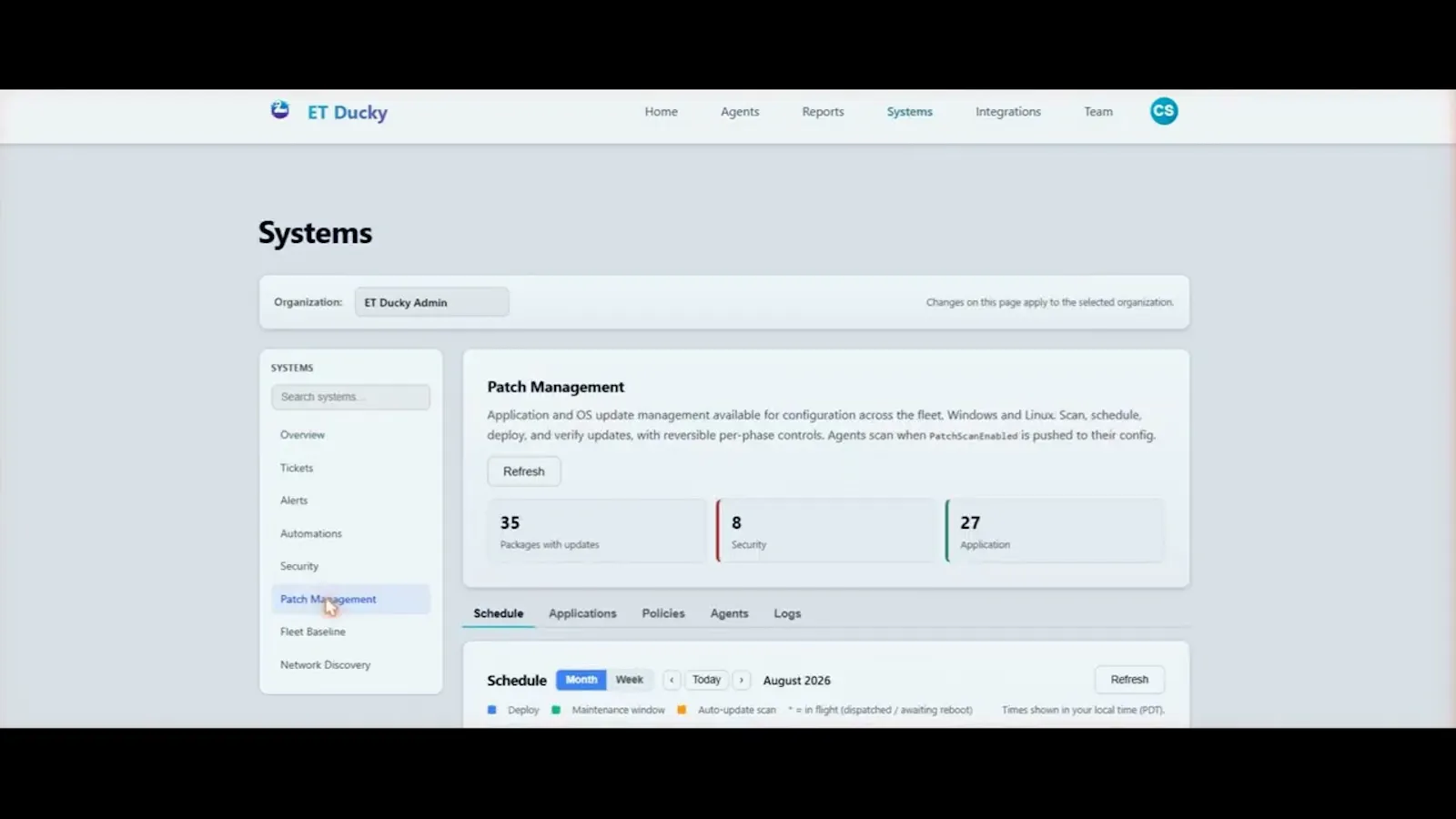Open the Home nav item
The image size is (1456, 819).
662,112
